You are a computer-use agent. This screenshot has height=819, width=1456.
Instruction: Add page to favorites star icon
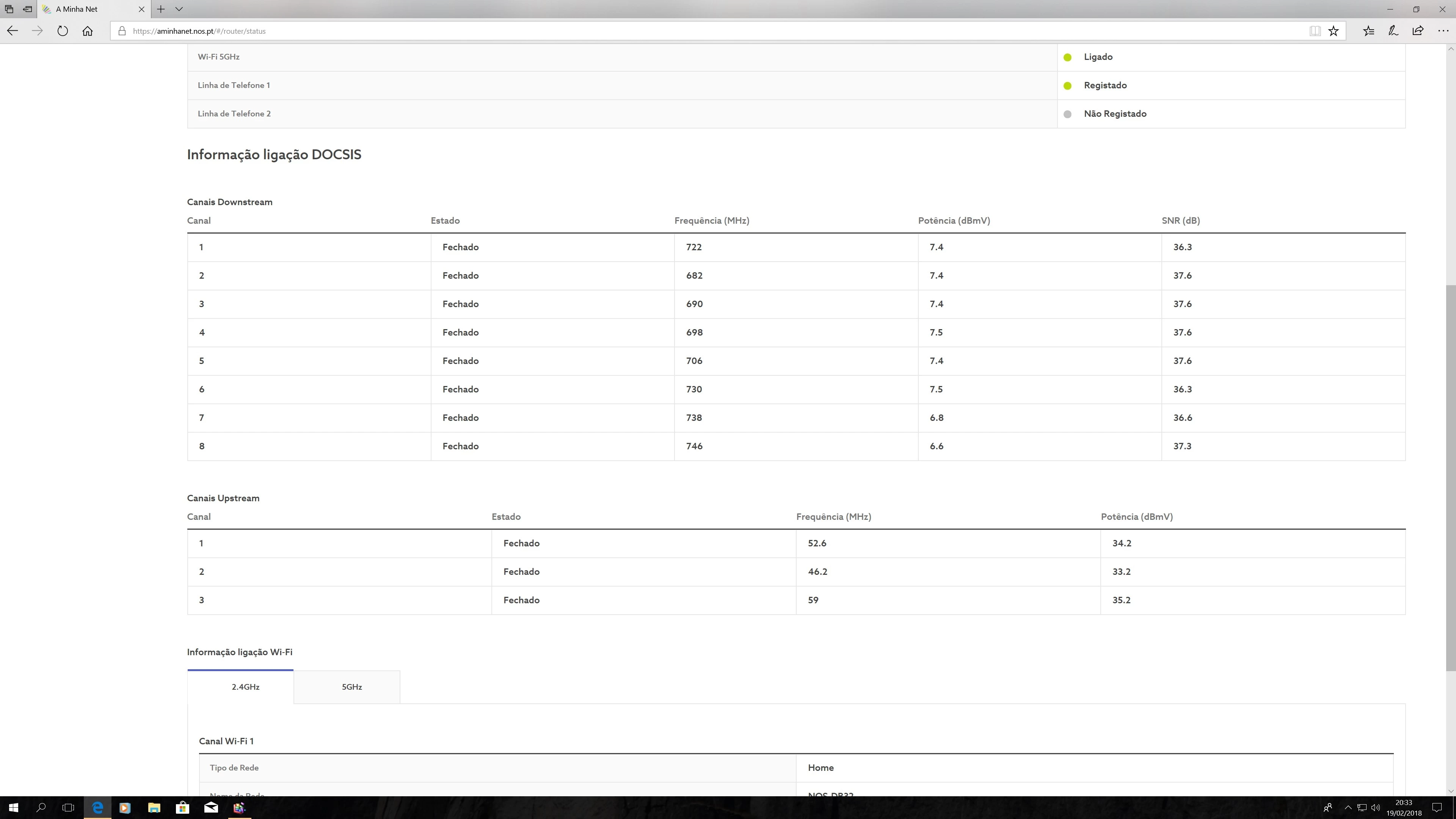(1334, 31)
